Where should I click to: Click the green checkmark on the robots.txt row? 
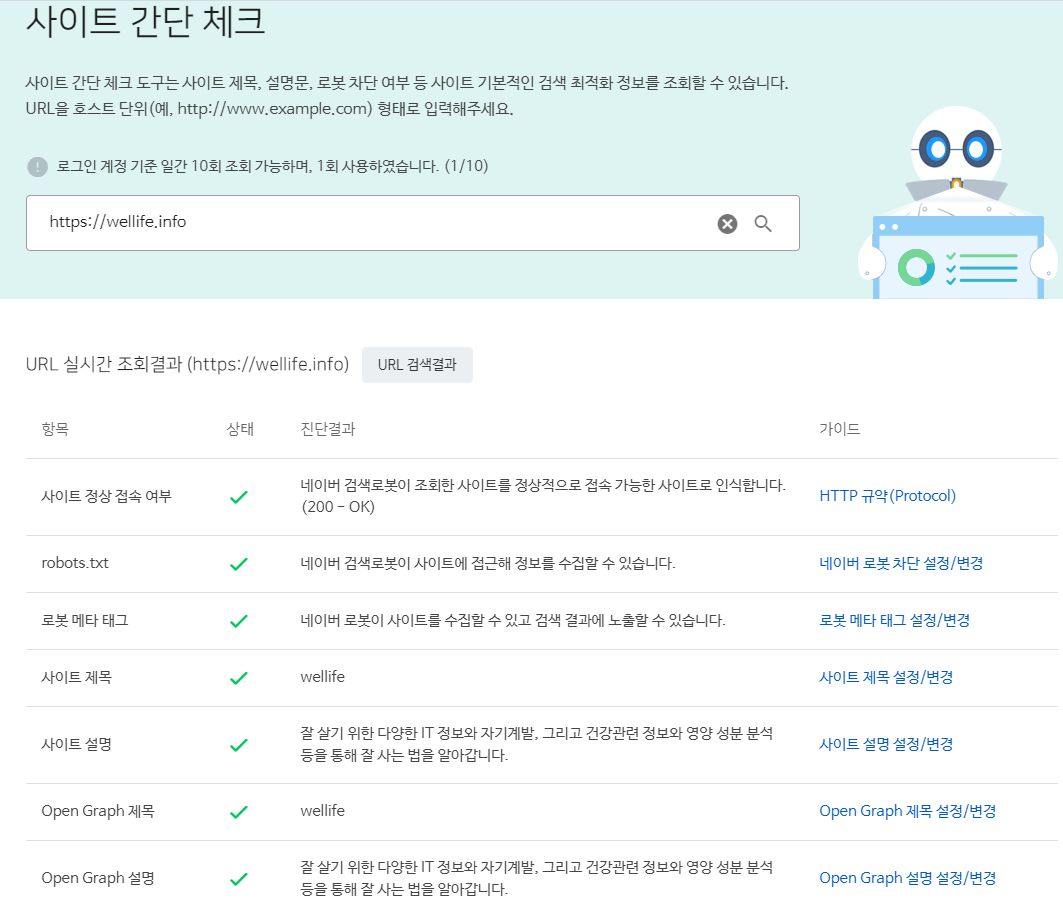click(x=238, y=563)
